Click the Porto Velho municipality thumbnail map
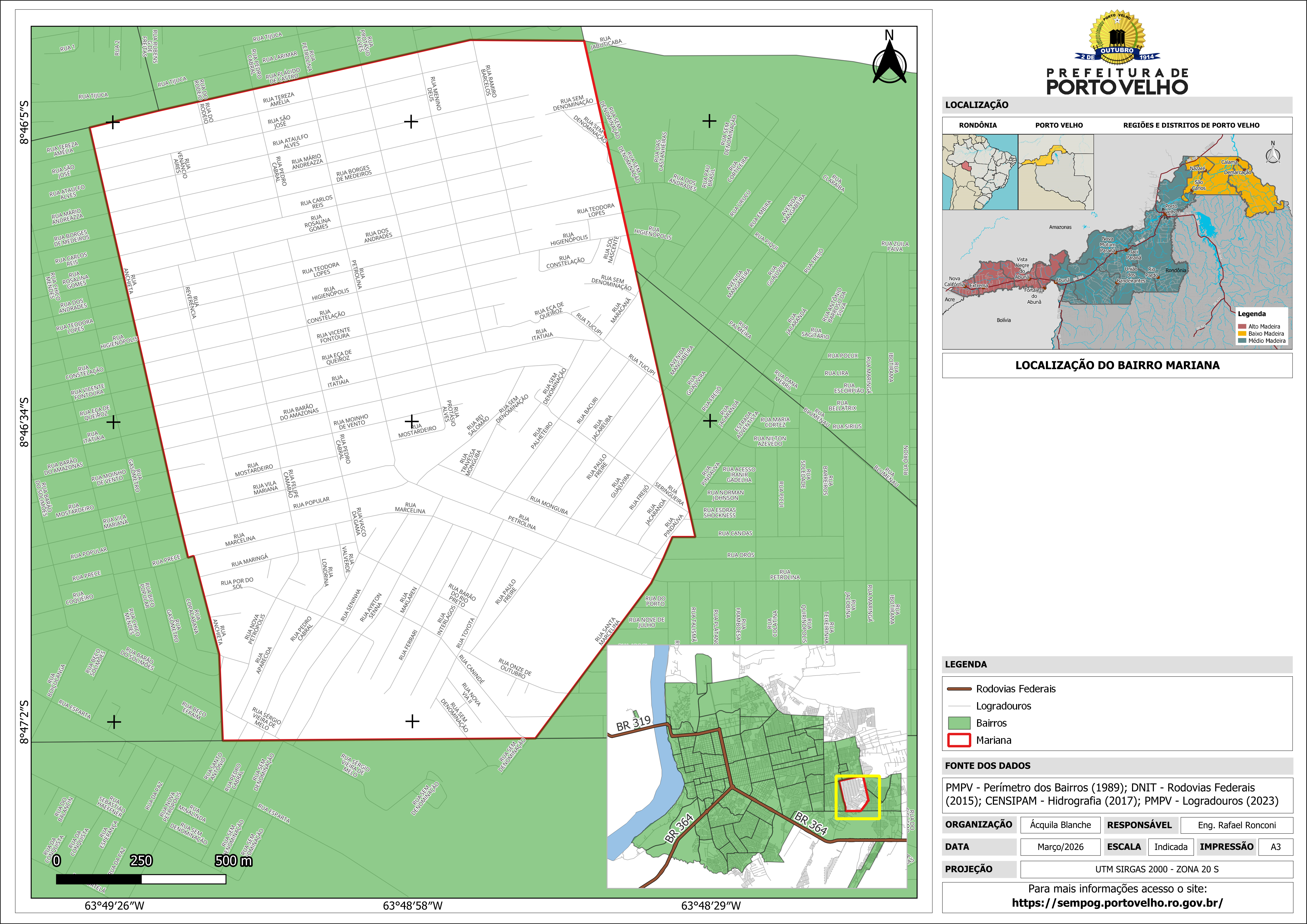The image size is (1307, 924). [1055, 172]
